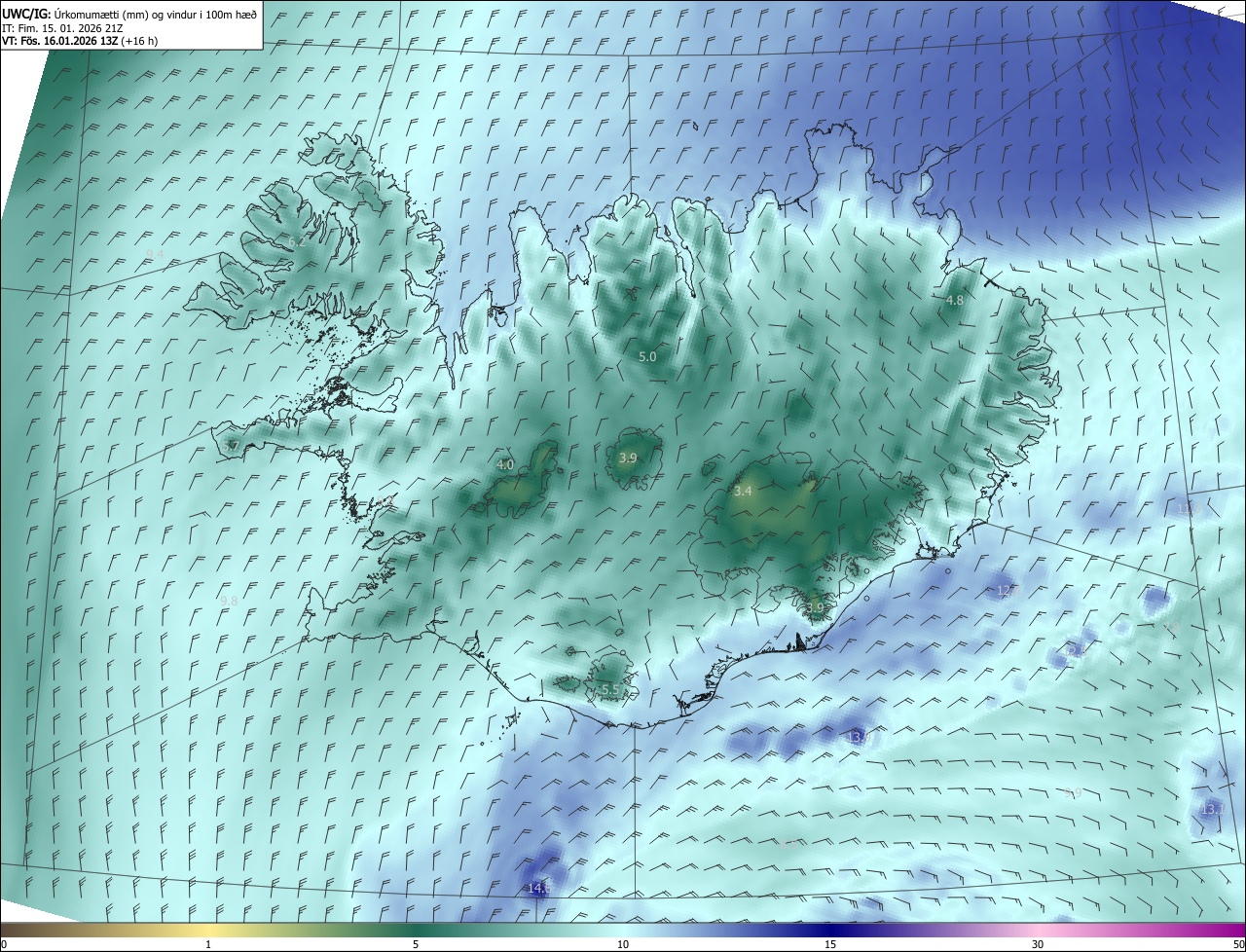Click the 50 tick on the colour scale
This screenshot has width=1246, height=952.
click(1238, 944)
